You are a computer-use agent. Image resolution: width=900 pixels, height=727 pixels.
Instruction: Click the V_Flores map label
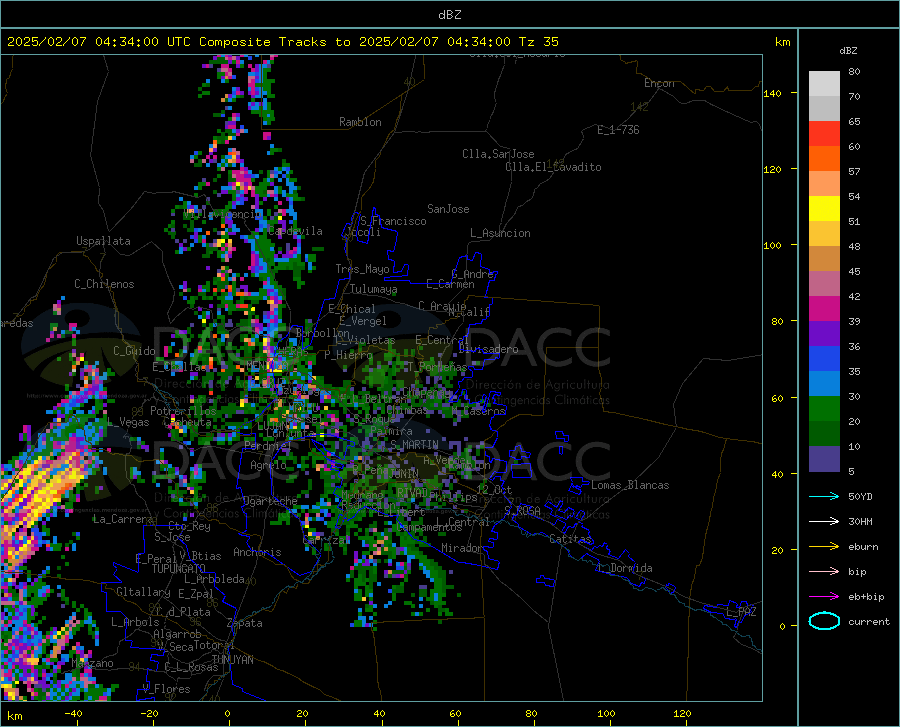click(166, 689)
